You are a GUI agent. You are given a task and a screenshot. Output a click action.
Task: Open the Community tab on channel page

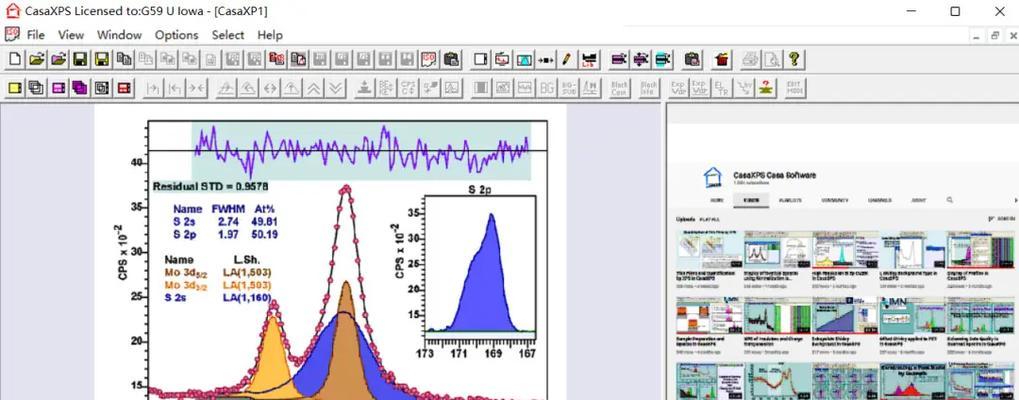835,201
